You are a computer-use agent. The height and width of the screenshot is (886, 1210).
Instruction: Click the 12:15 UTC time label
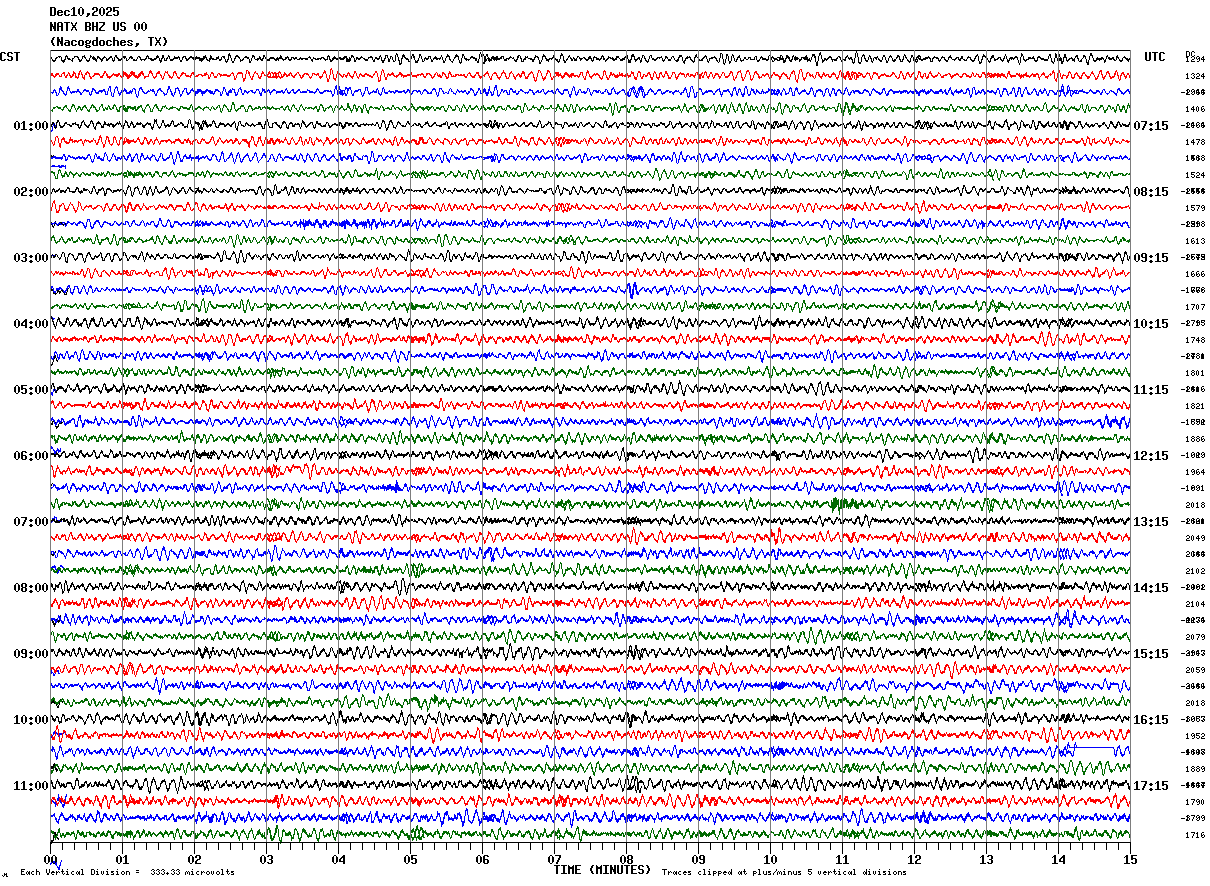click(x=1151, y=456)
